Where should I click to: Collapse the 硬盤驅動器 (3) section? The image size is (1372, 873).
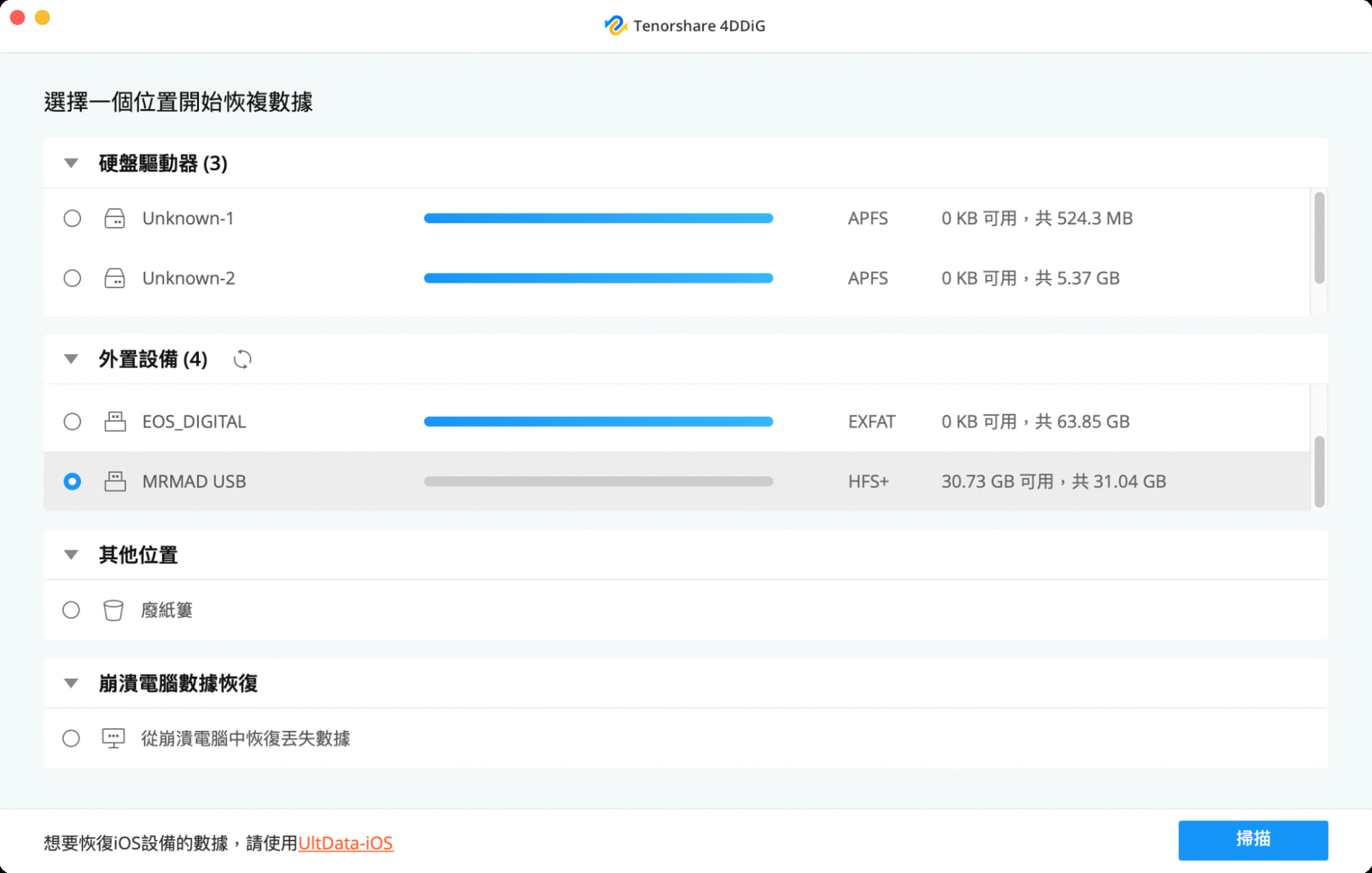tap(71, 163)
